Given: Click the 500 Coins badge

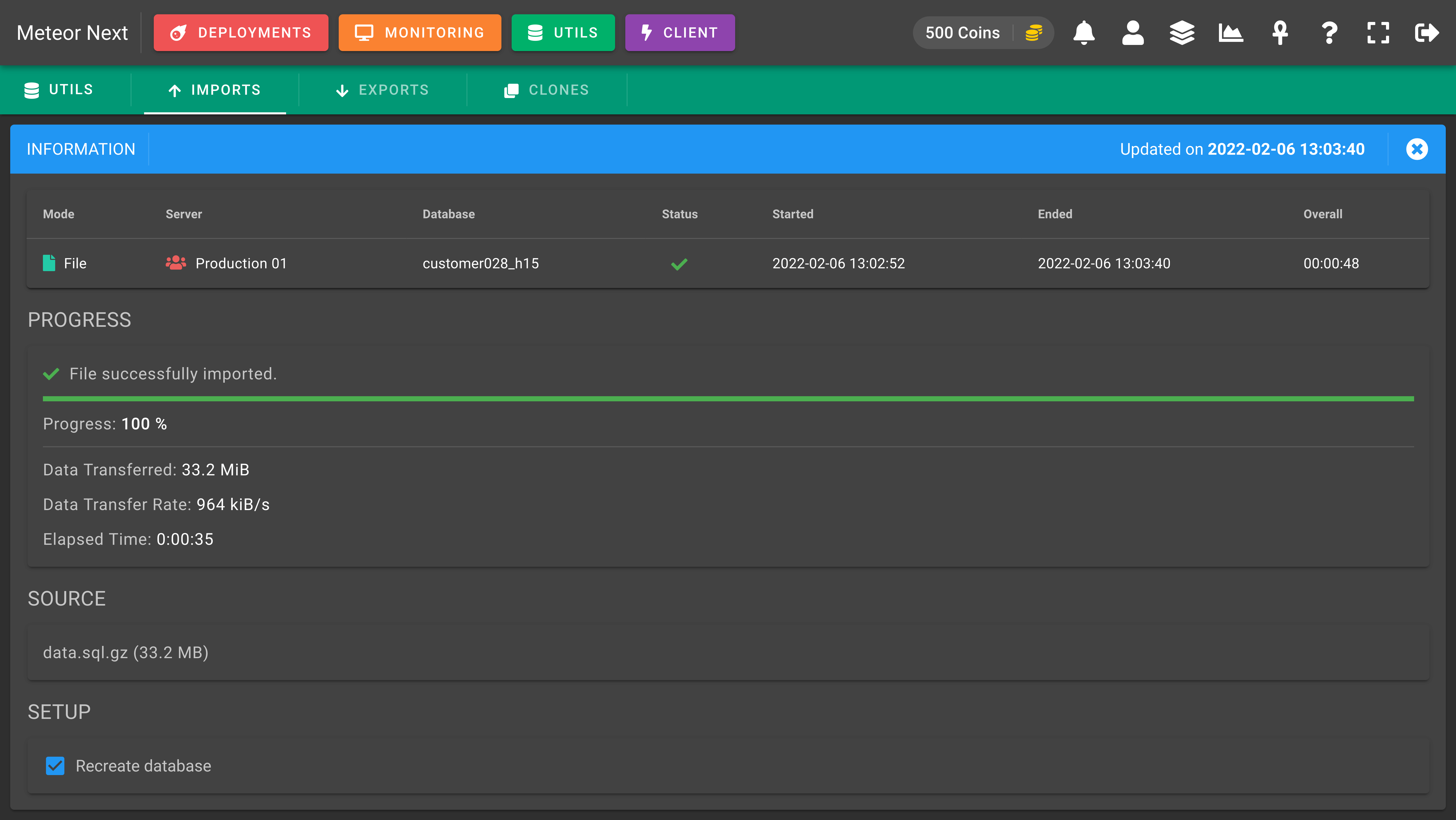Looking at the screenshot, I should click(983, 33).
